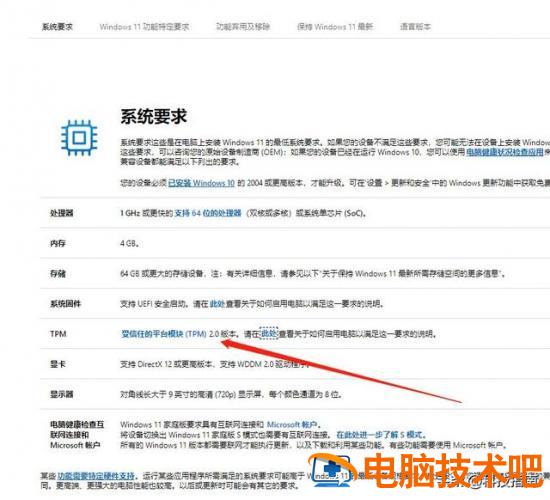Select the 存储 row label
This screenshot has height=500, width=550.
[x=58, y=273]
